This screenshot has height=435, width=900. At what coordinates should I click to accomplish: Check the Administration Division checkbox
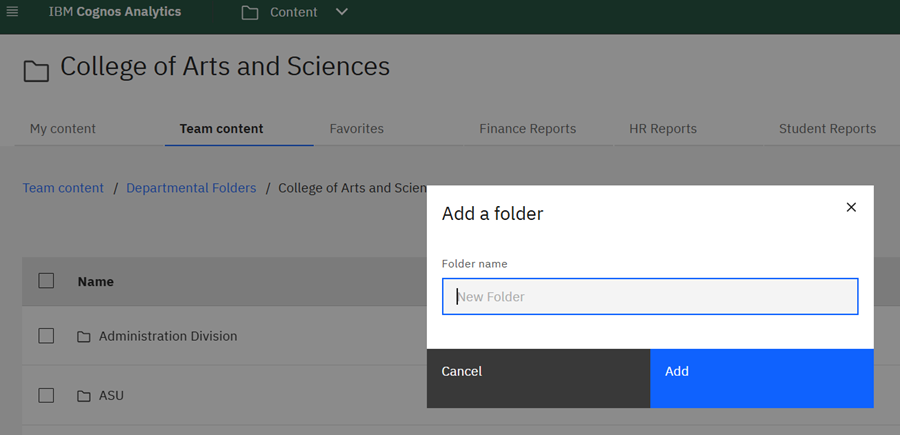(x=46, y=336)
